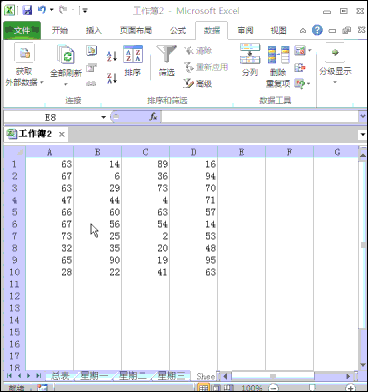Open the Name Box dropdown arrow
Viewport: 368px width, 392px height.
pyautogui.click(x=103, y=117)
